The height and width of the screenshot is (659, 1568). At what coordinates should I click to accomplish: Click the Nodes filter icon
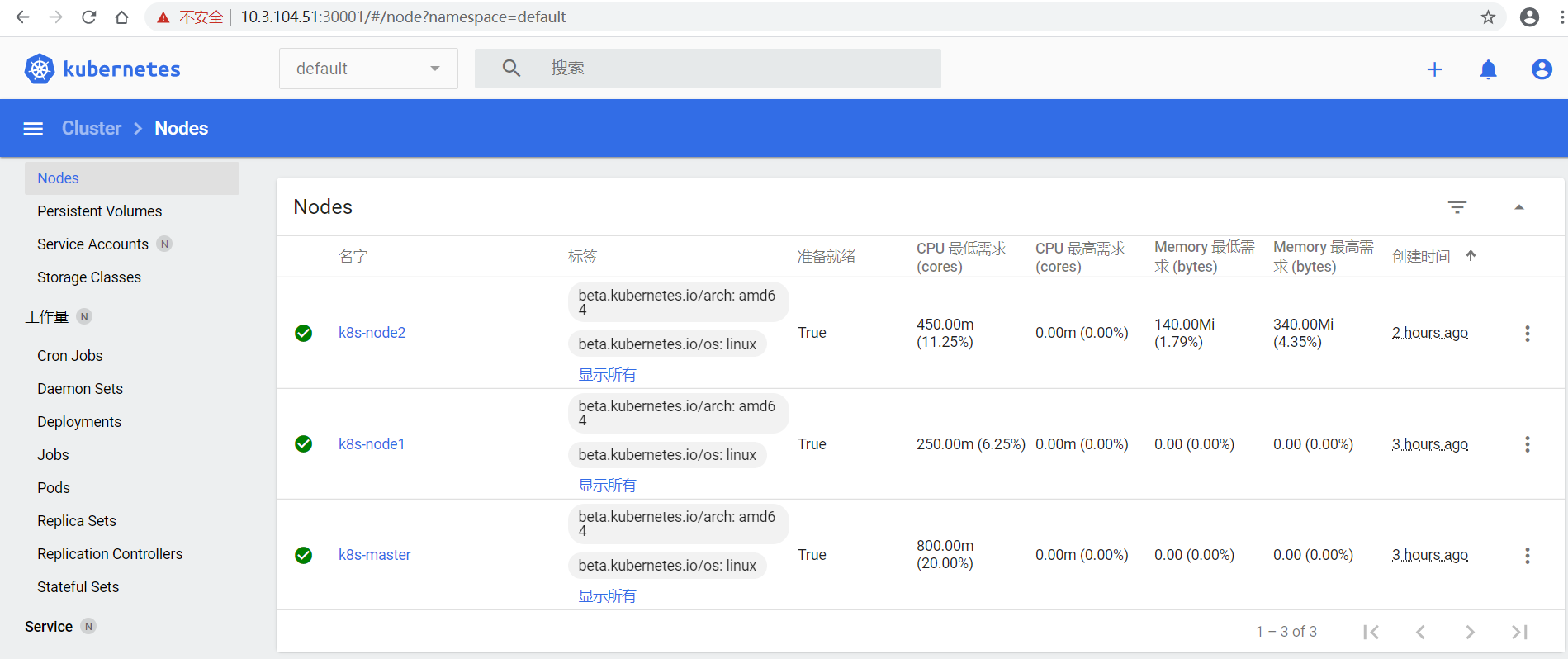point(1457,207)
